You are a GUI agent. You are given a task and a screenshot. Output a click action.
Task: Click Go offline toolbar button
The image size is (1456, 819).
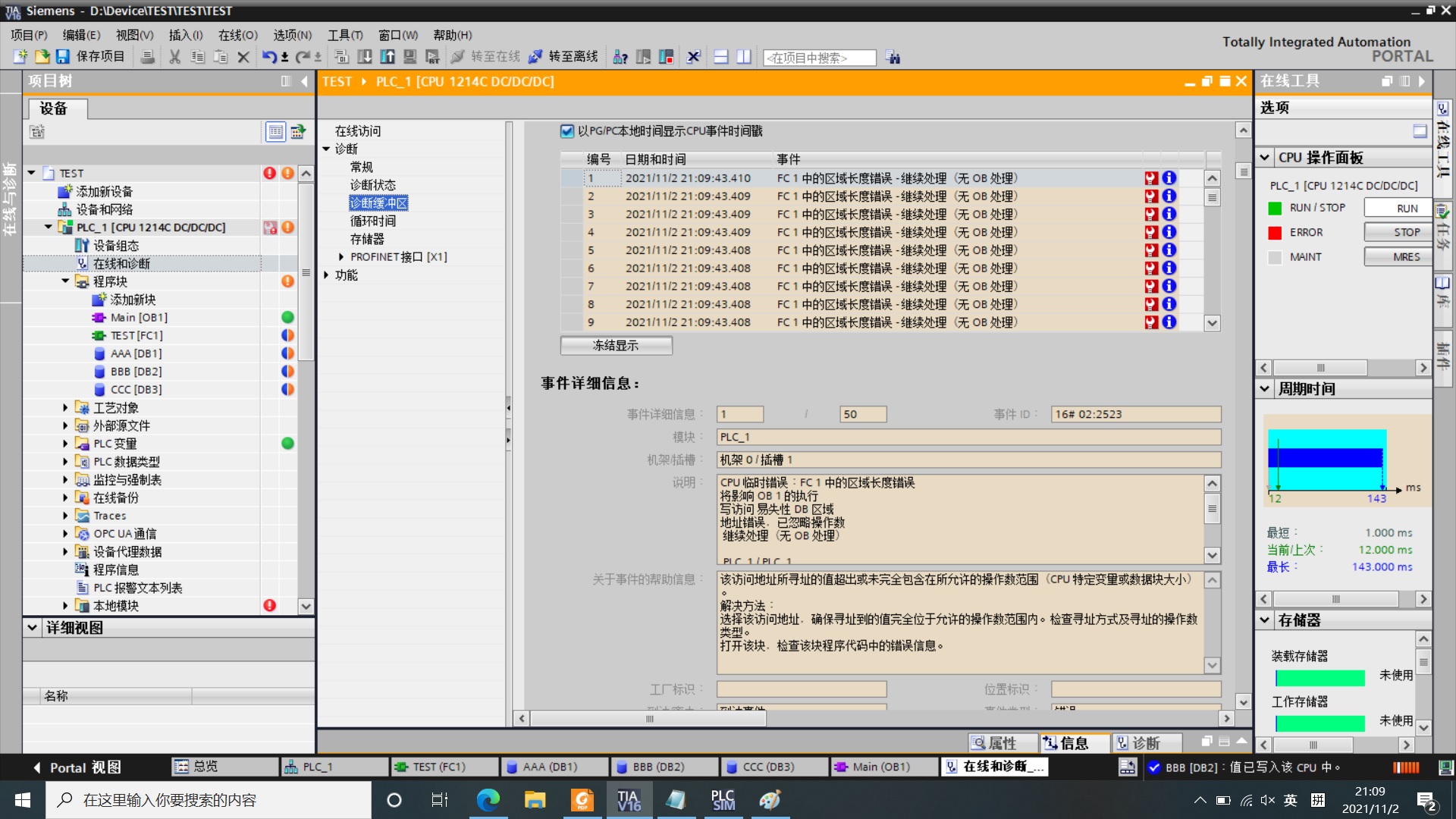click(565, 57)
